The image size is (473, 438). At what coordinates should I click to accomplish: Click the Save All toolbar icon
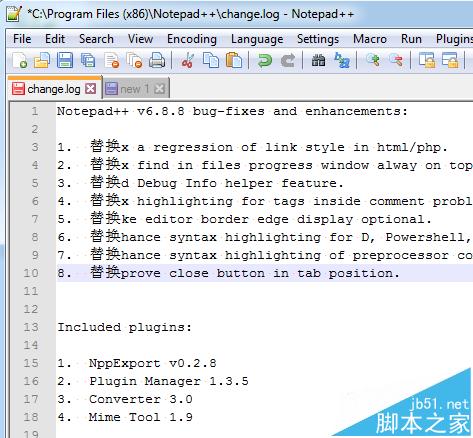pos(88,61)
